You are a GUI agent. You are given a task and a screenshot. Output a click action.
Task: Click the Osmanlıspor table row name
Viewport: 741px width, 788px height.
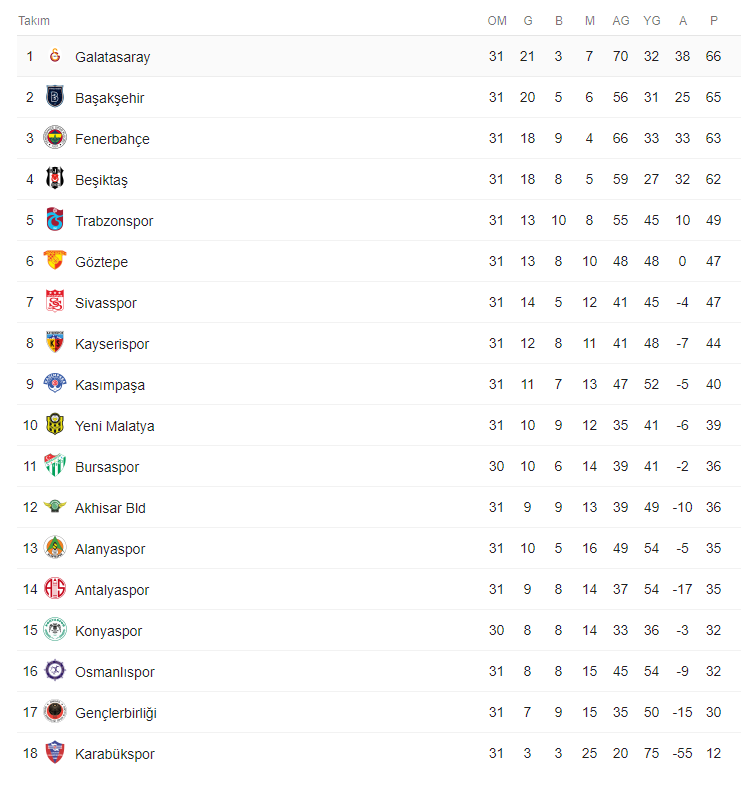click(115, 672)
